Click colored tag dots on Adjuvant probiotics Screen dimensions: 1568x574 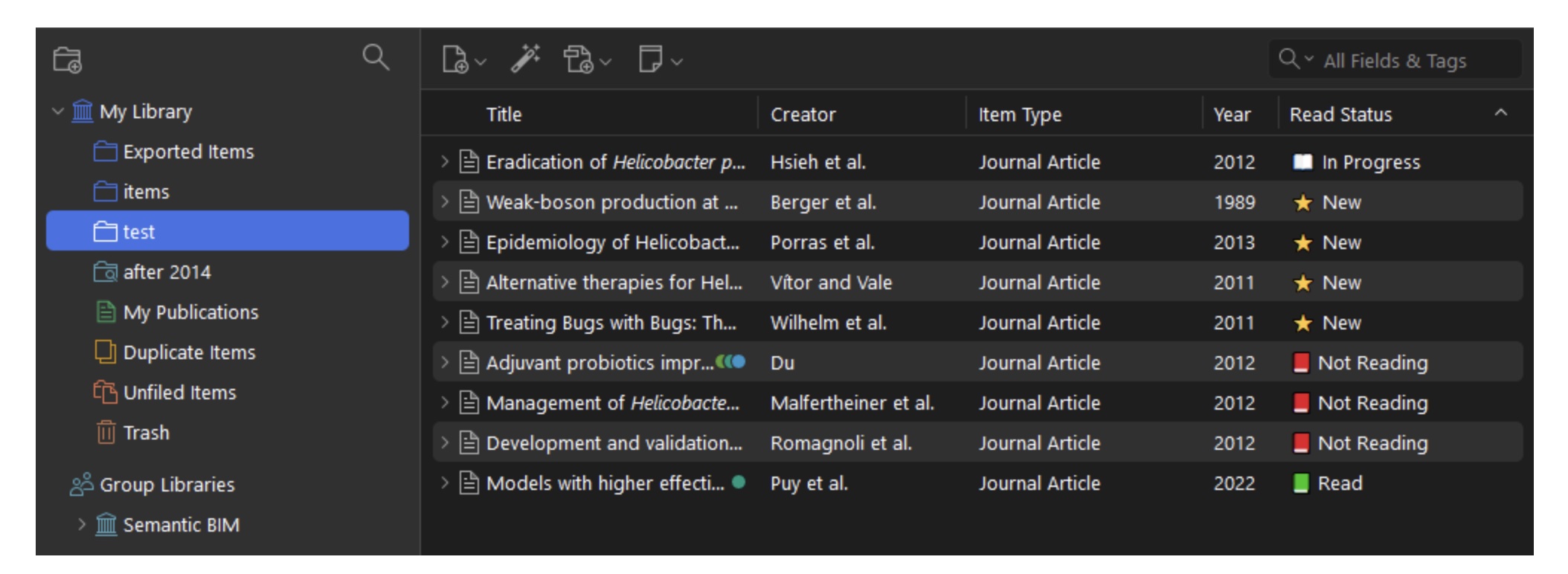730,362
